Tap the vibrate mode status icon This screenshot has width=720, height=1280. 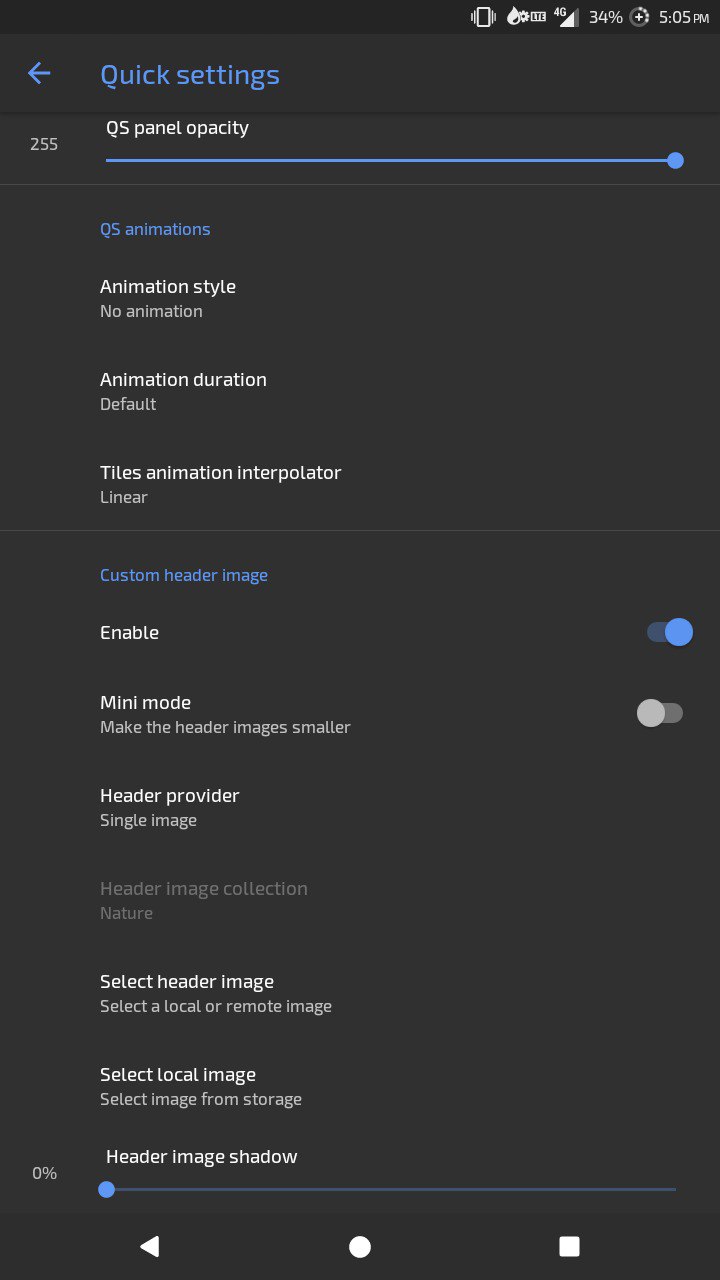(484, 17)
